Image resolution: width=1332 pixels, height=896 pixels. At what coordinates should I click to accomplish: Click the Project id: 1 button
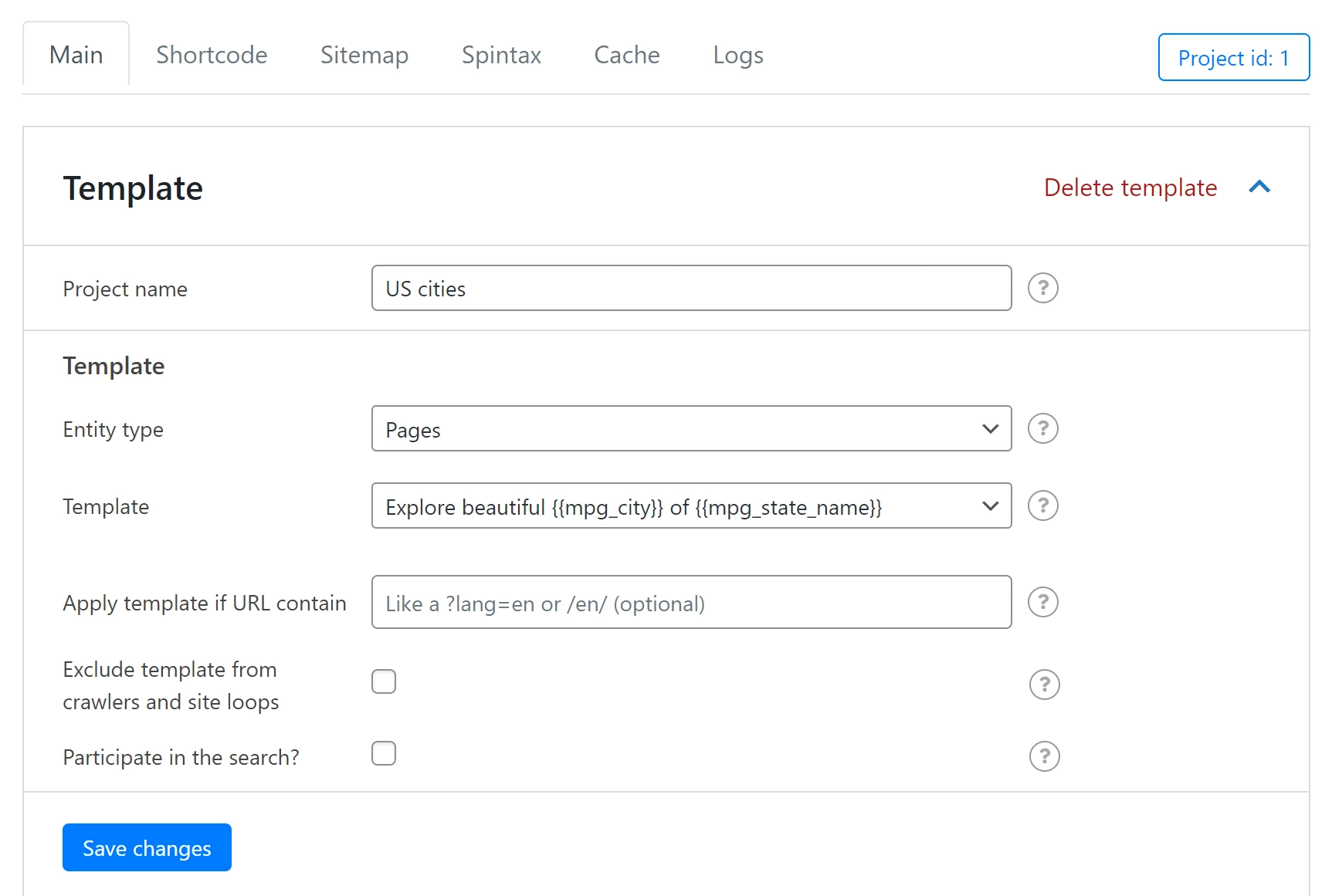coord(1233,57)
